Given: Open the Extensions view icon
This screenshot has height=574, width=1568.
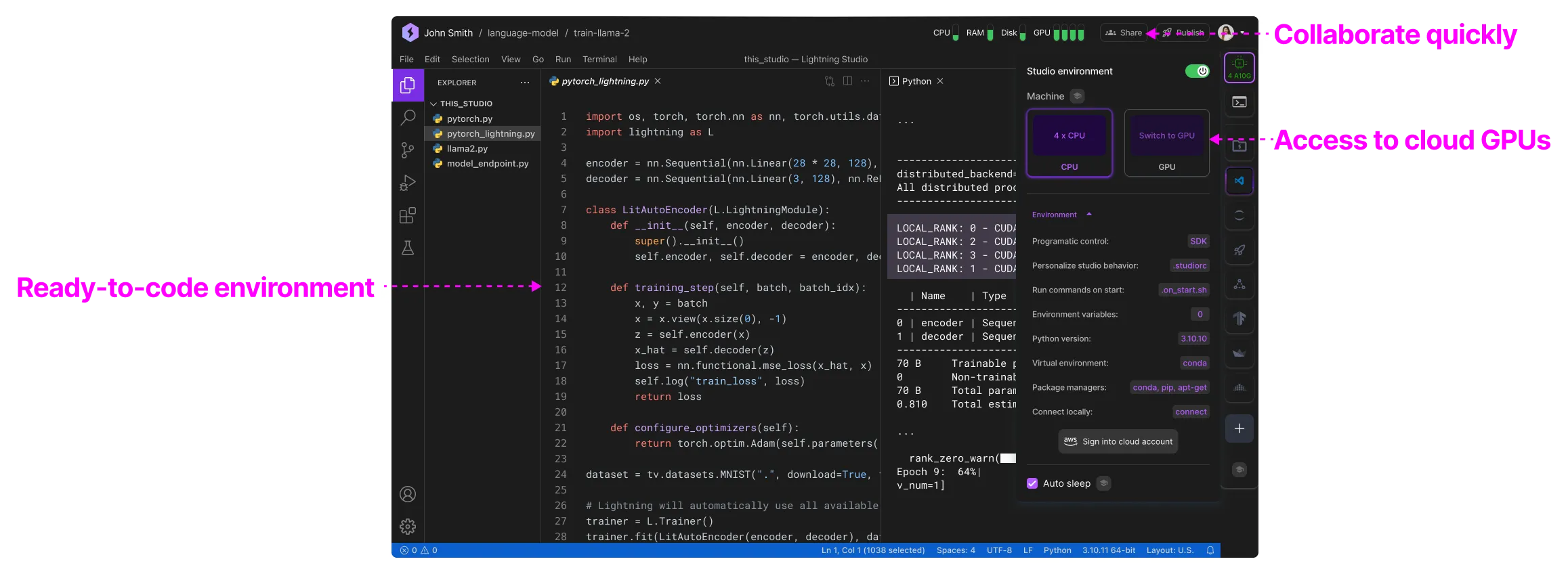Looking at the screenshot, I should coord(408,215).
